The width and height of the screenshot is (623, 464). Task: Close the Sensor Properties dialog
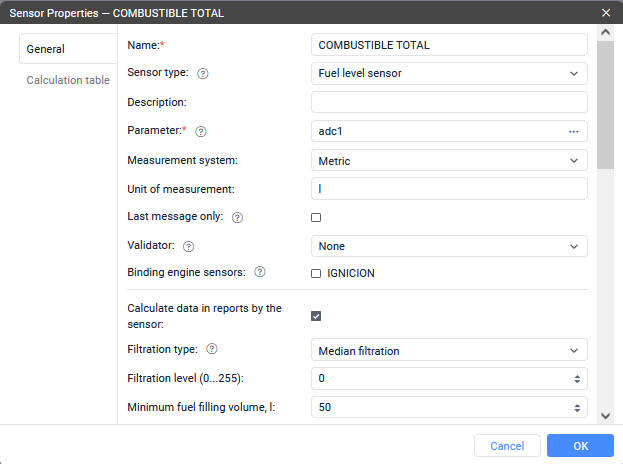(x=606, y=13)
